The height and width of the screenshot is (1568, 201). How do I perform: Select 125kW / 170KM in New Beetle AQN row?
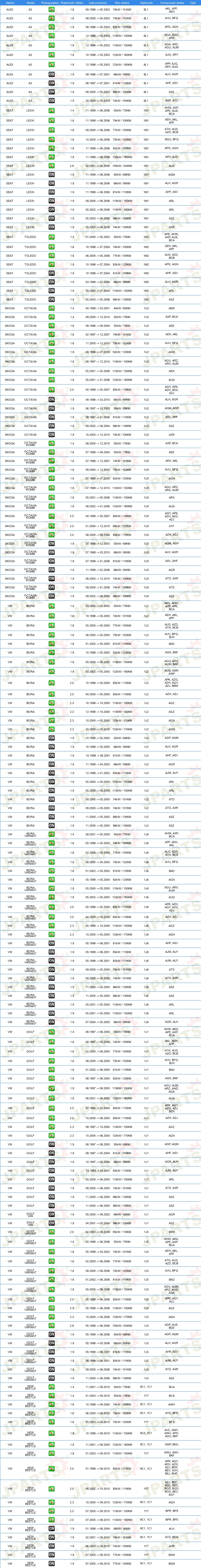[122, 1502]
